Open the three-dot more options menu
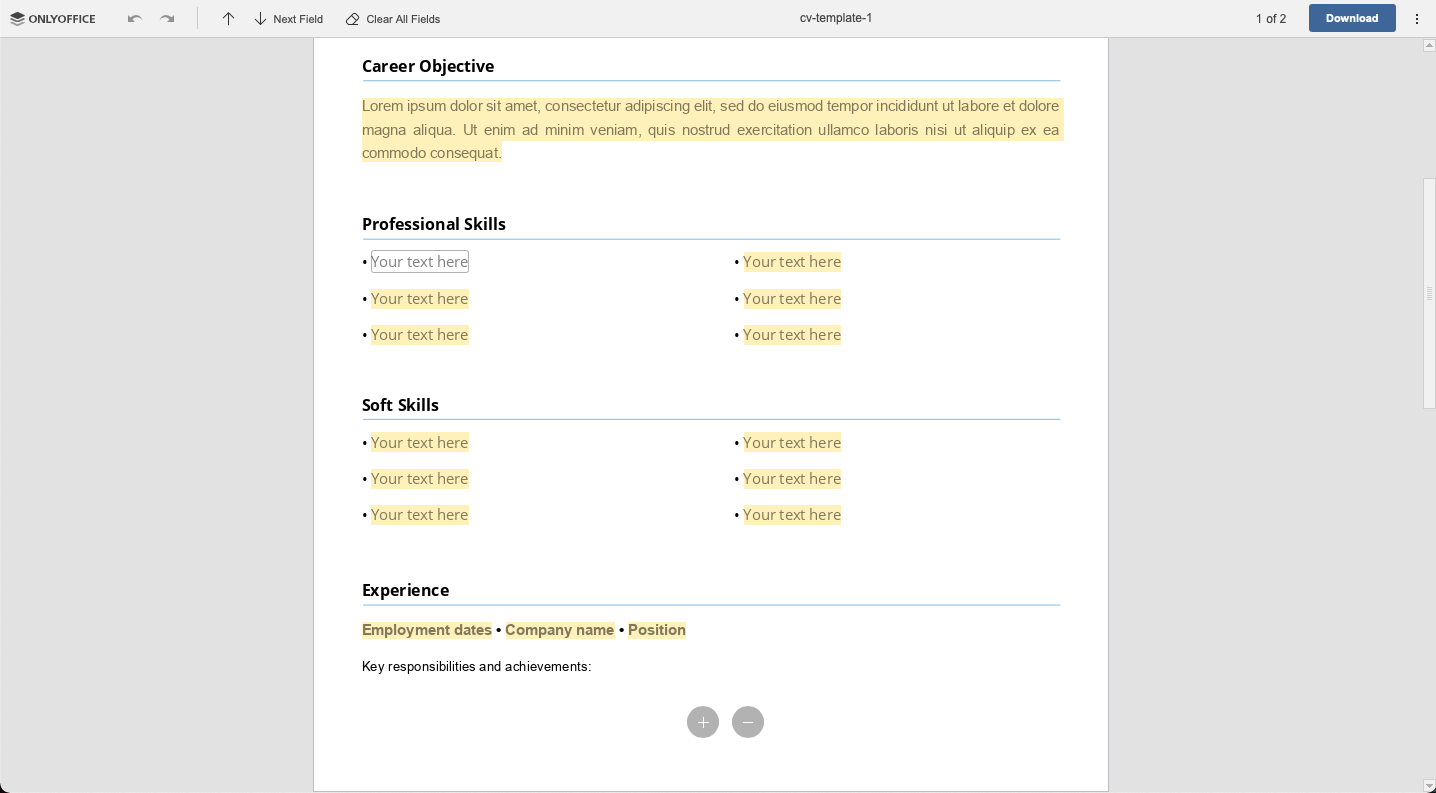This screenshot has height=793, width=1436. 1417,19
